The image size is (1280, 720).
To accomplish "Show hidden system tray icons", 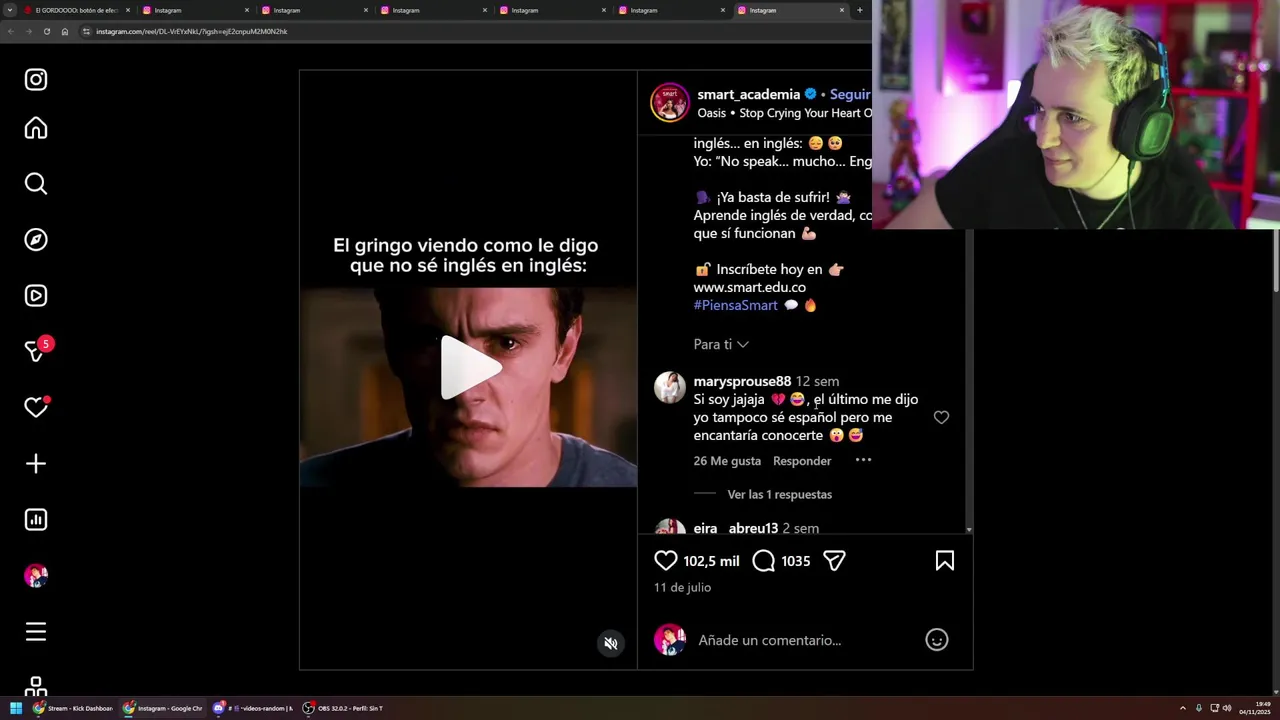I will (1182, 708).
